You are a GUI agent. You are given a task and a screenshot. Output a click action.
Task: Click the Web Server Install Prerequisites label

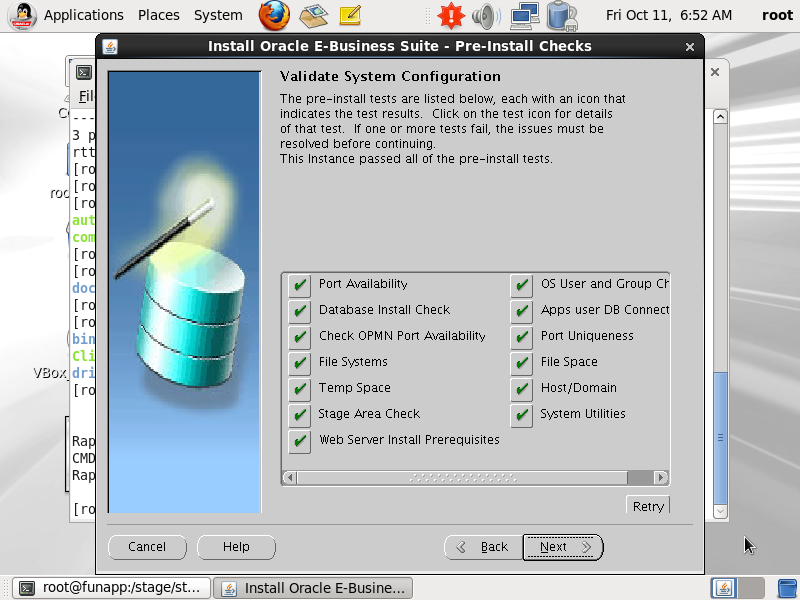409,440
